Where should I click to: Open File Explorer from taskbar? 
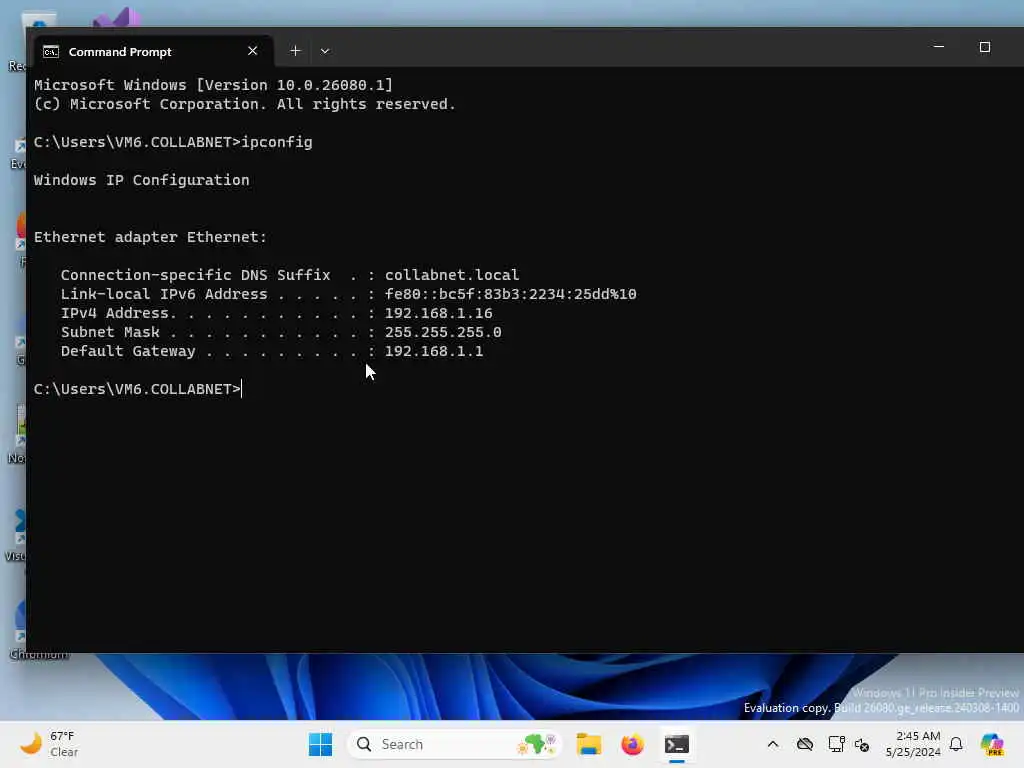click(x=588, y=744)
